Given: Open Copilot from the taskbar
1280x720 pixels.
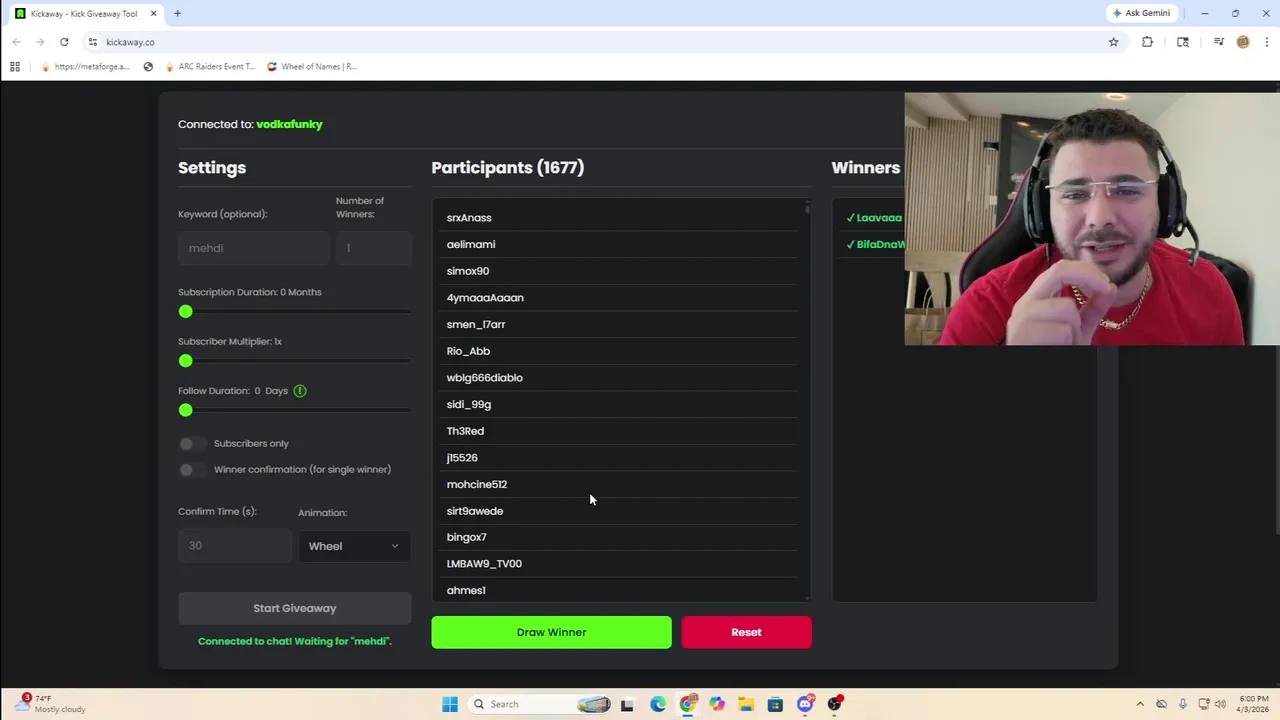Looking at the screenshot, I should [717, 704].
